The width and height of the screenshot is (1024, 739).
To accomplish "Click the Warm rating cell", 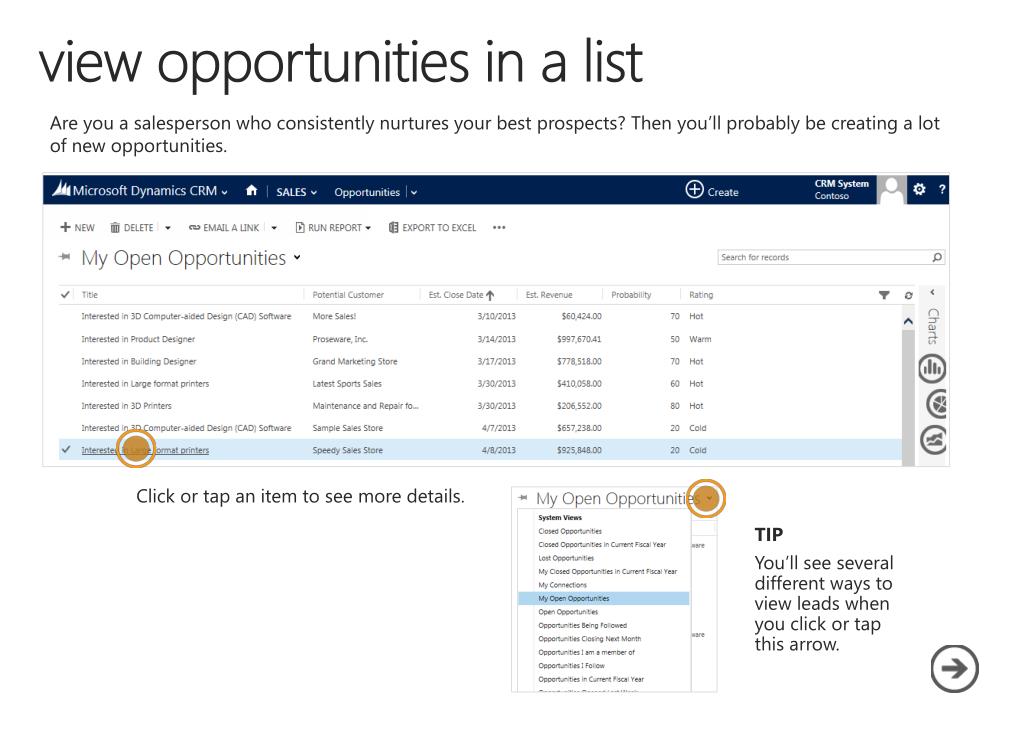I will click(x=700, y=339).
